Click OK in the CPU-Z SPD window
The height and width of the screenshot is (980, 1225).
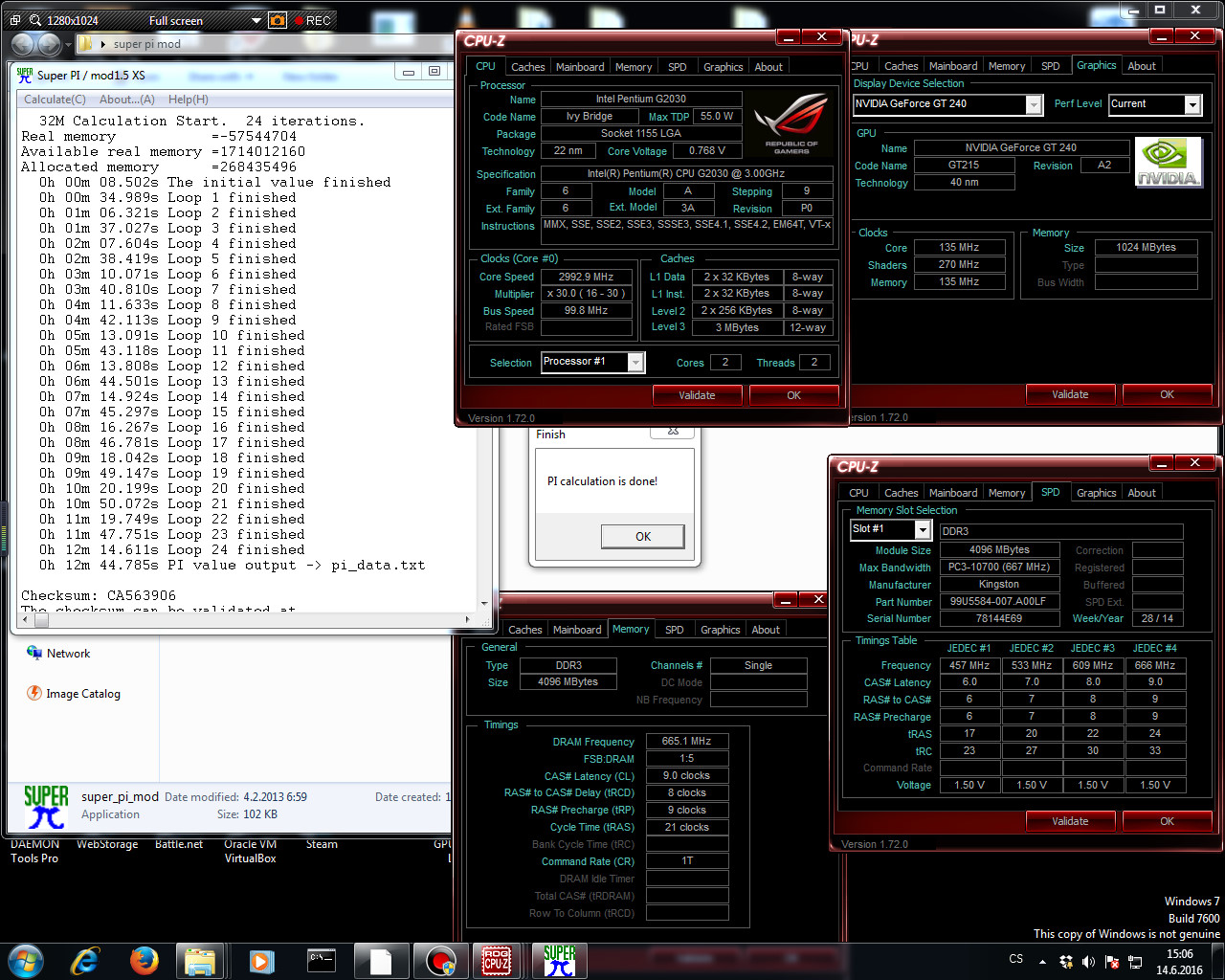tap(1167, 821)
